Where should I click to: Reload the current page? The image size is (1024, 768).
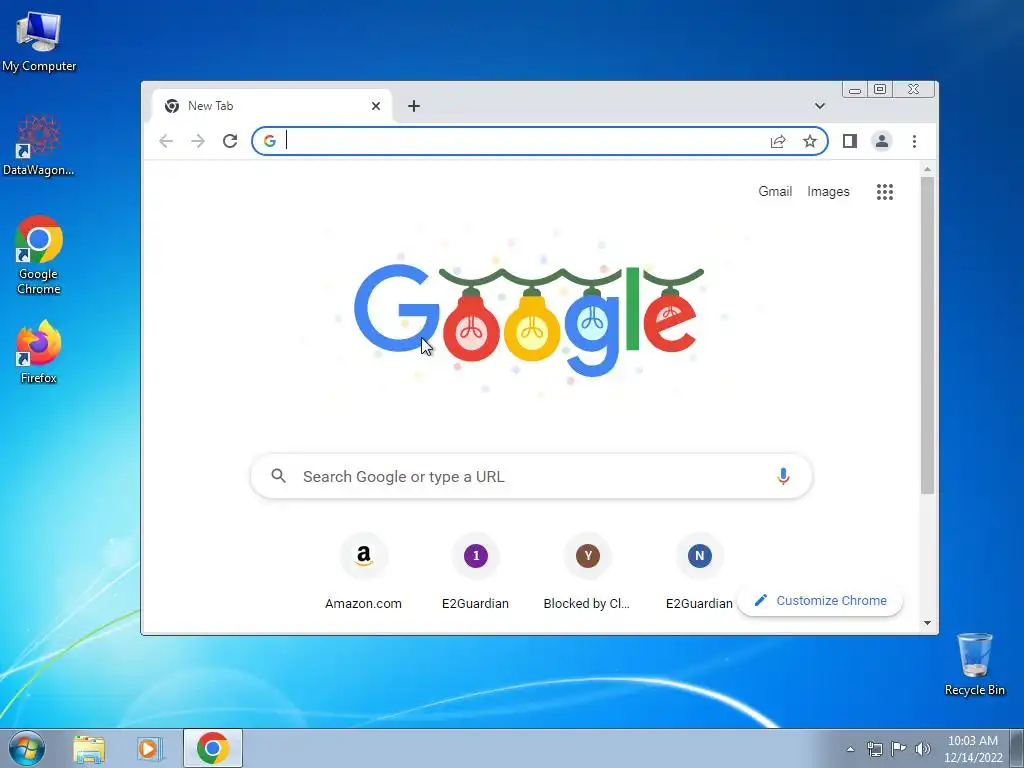[x=230, y=141]
